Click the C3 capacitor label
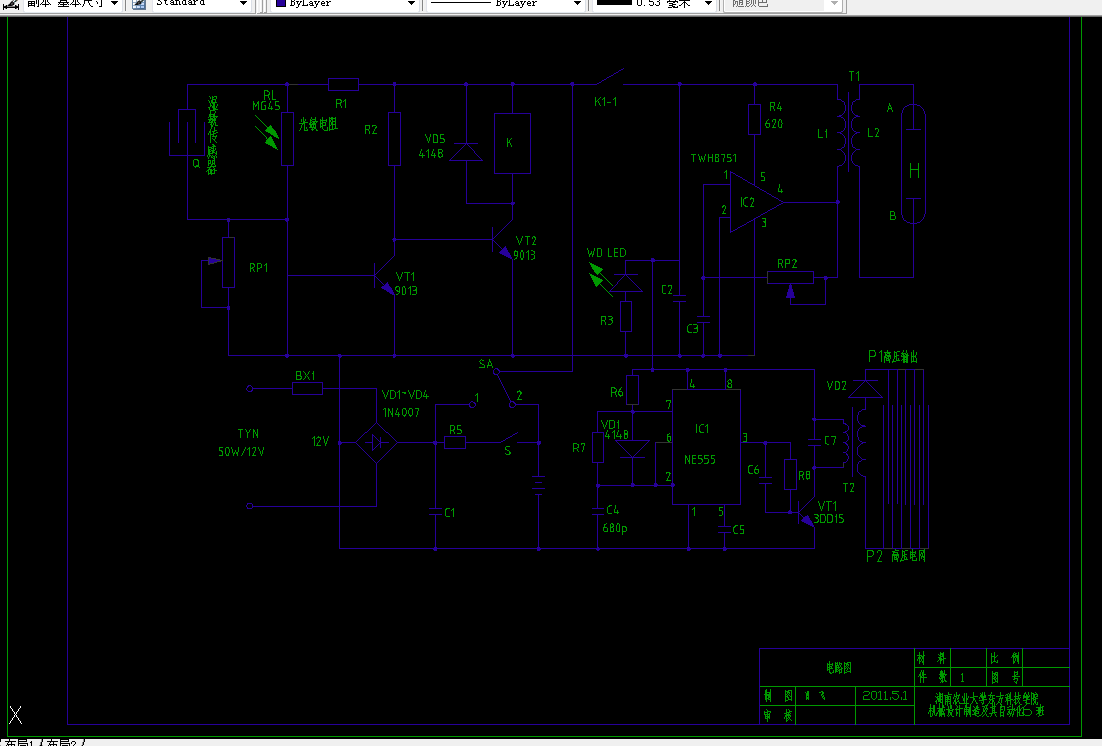The image size is (1102, 746). coord(692,329)
